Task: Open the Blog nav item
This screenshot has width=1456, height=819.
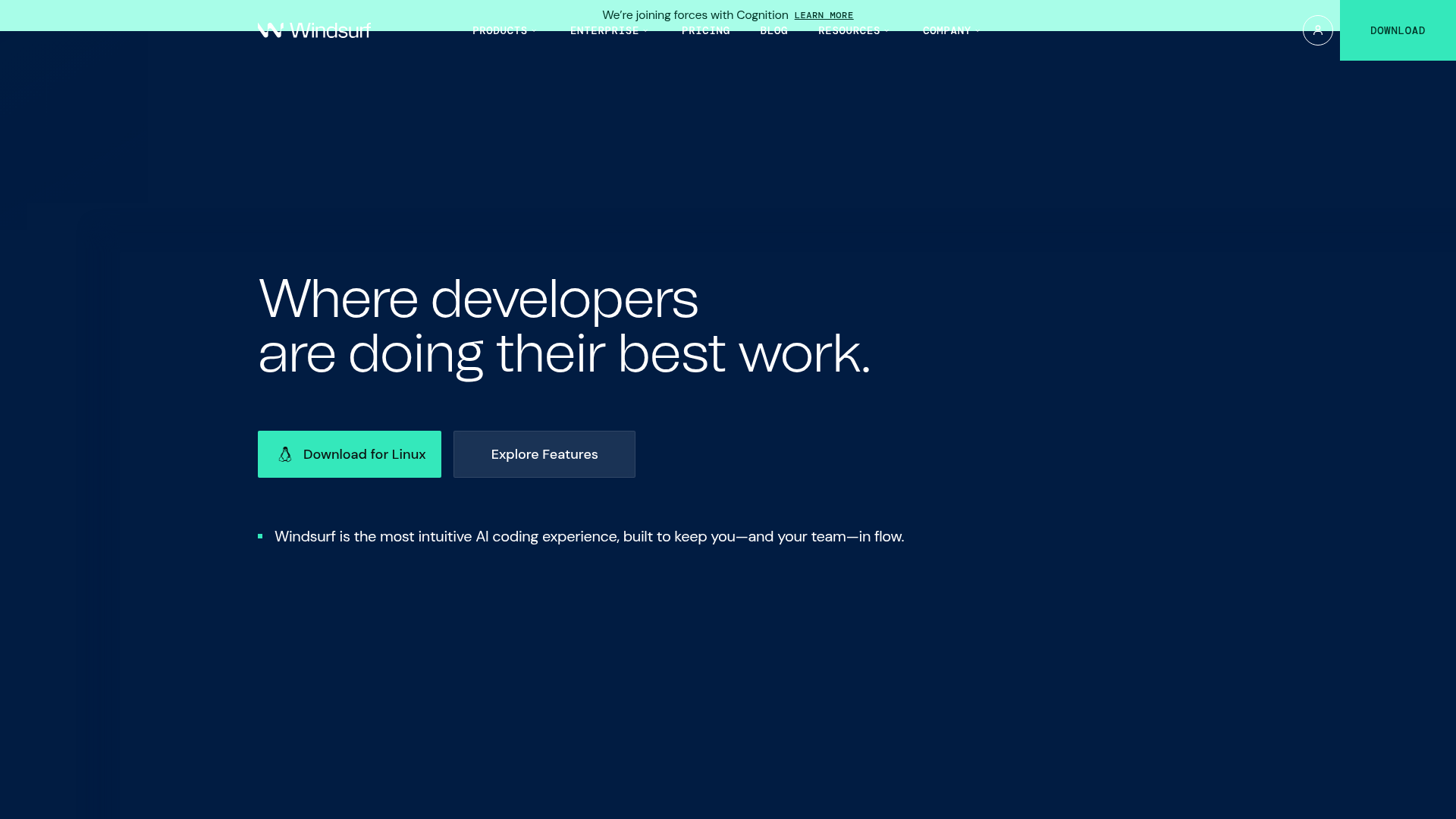Action: pyautogui.click(x=773, y=30)
